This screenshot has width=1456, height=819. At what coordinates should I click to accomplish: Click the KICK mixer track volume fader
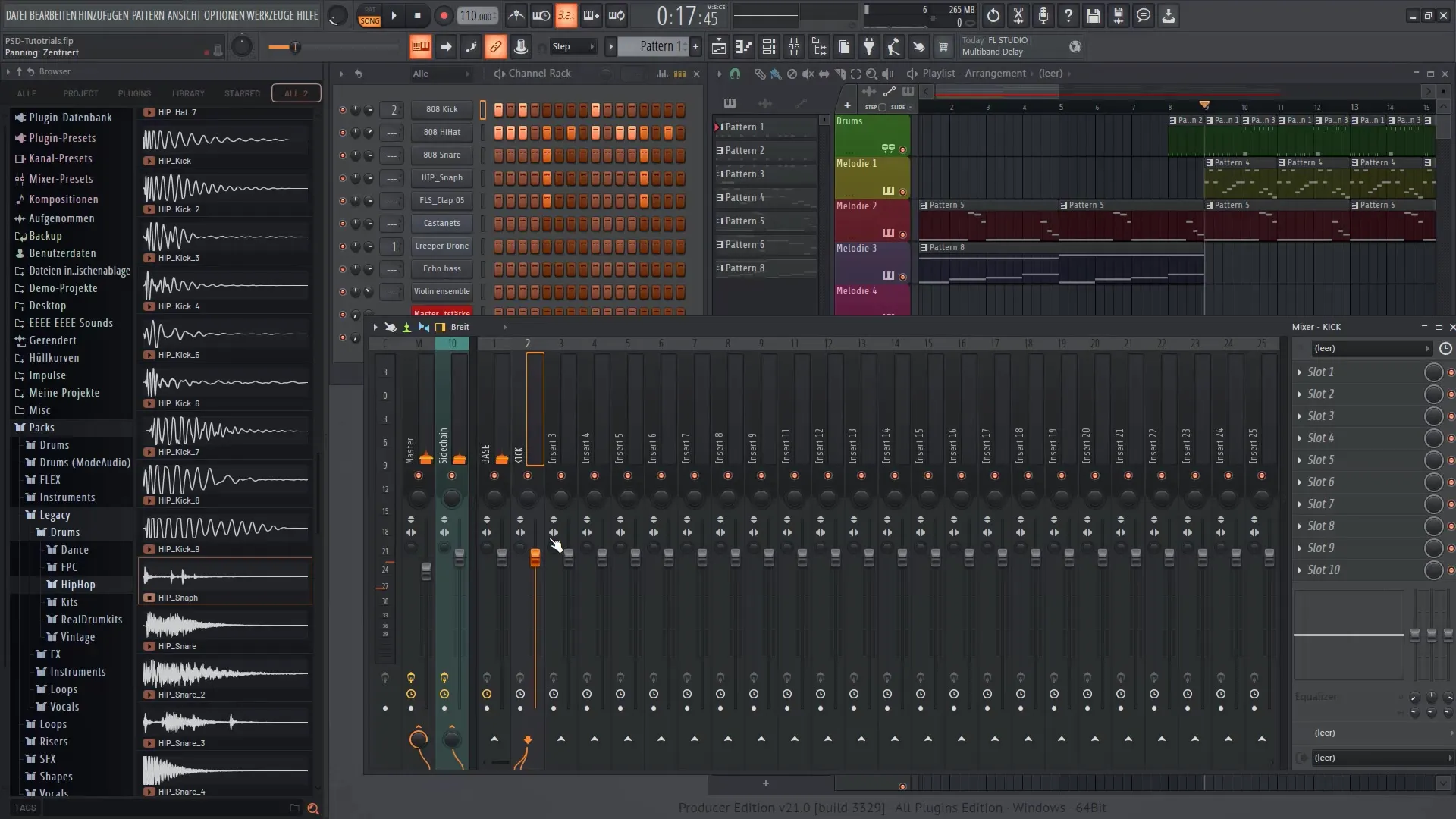coord(535,557)
